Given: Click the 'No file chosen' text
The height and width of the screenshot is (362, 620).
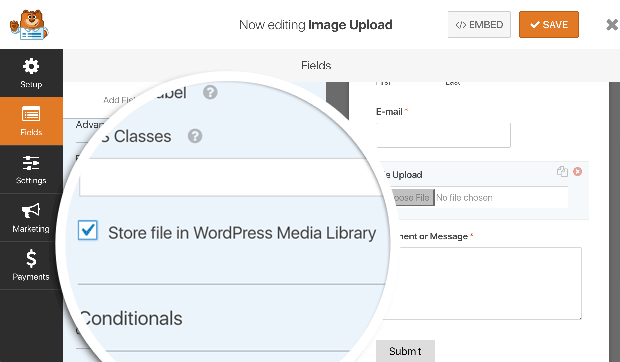Looking at the screenshot, I should [464, 197].
